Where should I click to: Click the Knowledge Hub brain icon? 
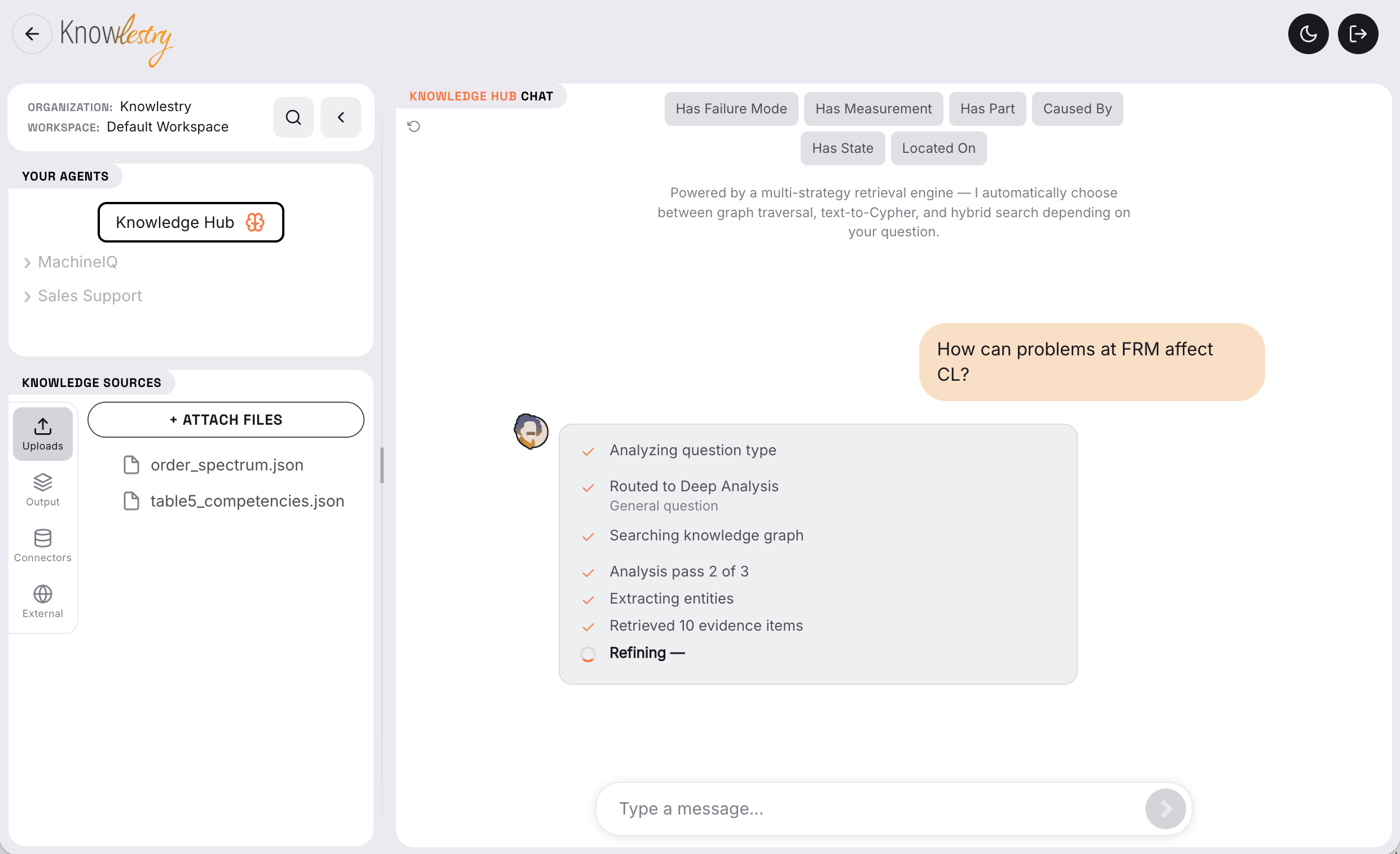point(255,223)
